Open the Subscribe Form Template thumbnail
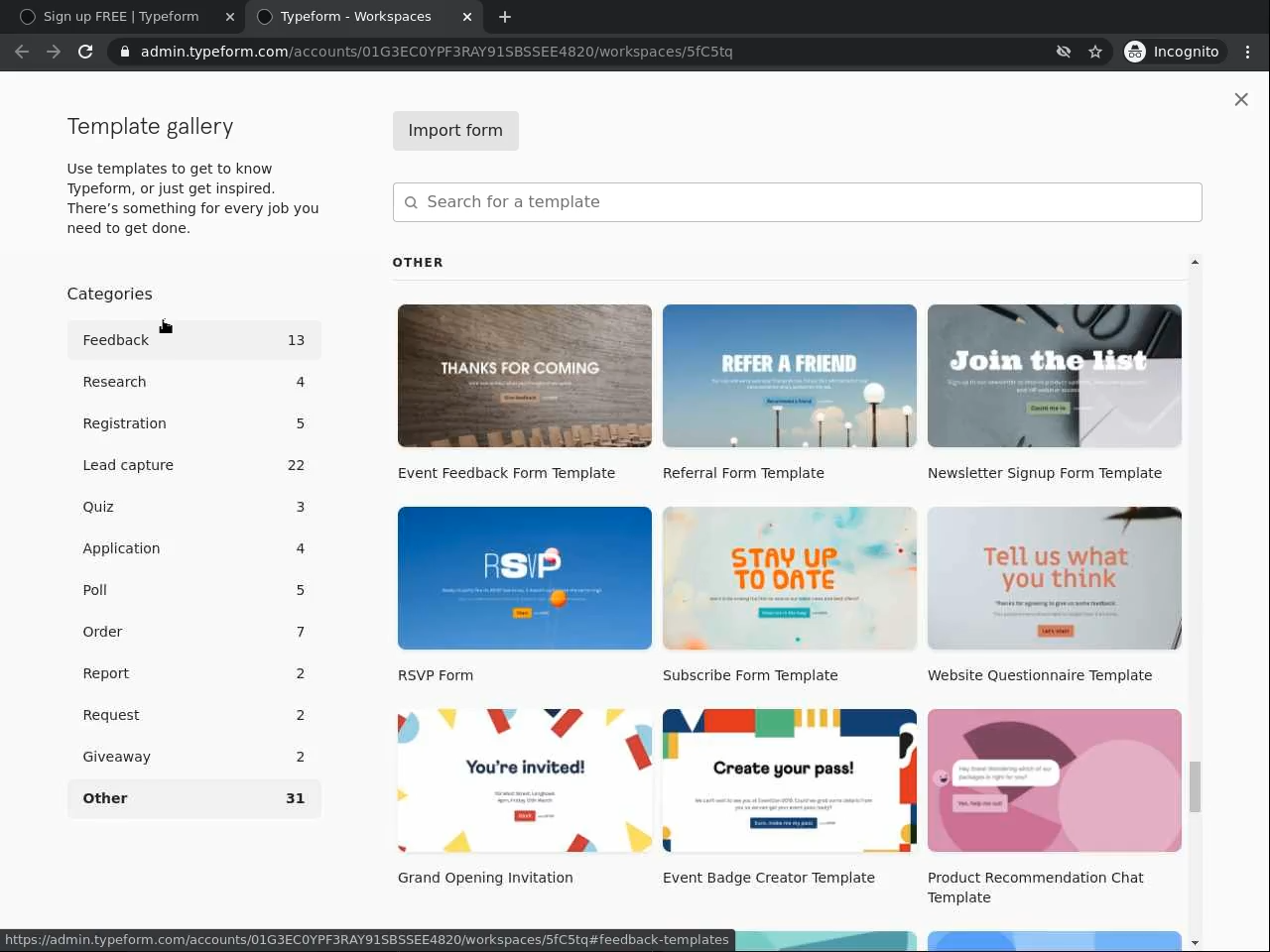Viewport: 1270px width, 952px height. [790, 578]
